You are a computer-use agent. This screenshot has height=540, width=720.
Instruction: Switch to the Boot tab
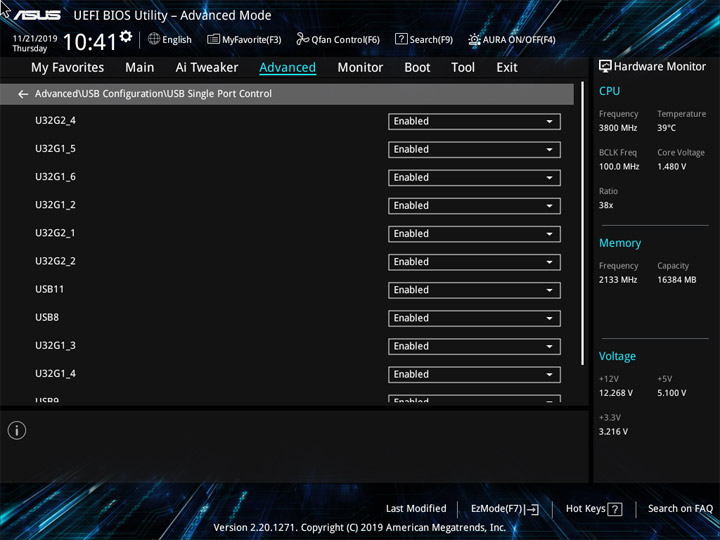pyautogui.click(x=417, y=68)
